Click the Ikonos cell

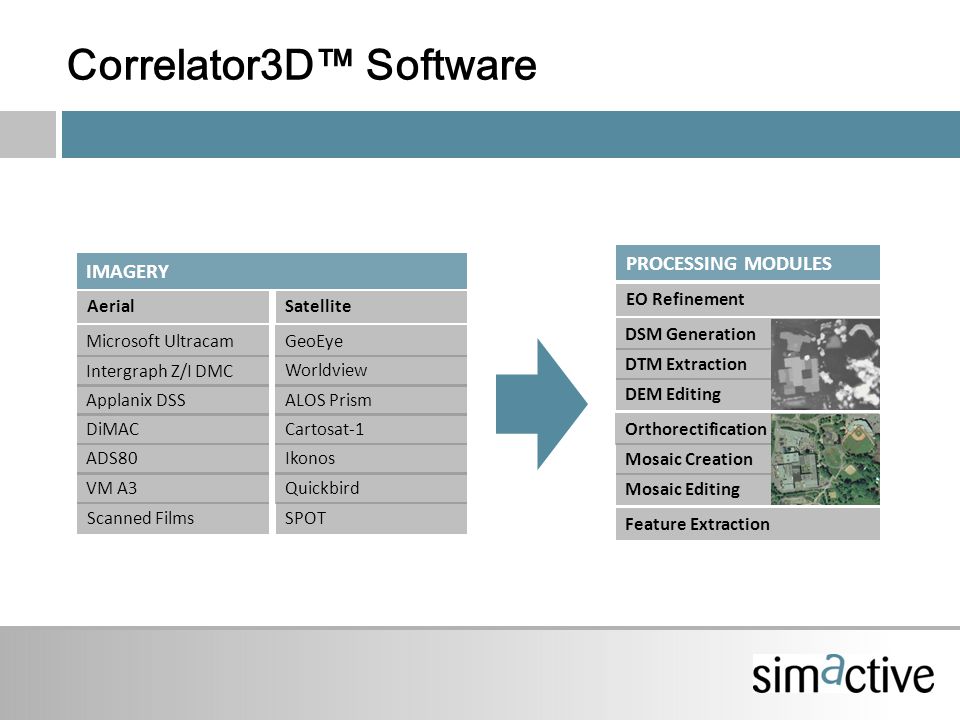click(371, 459)
